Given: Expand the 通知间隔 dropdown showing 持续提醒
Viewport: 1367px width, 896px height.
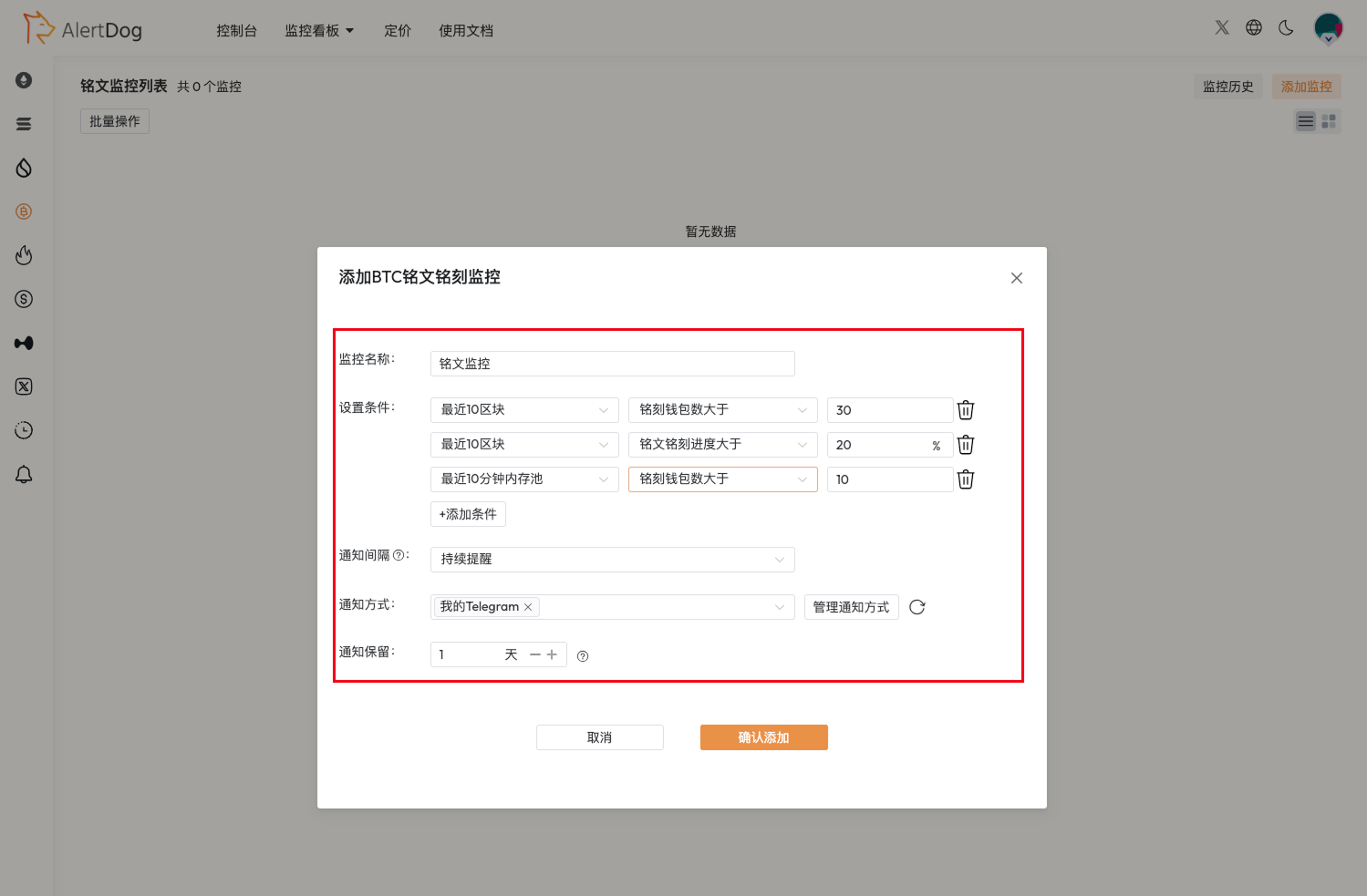Looking at the screenshot, I should click(612, 559).
